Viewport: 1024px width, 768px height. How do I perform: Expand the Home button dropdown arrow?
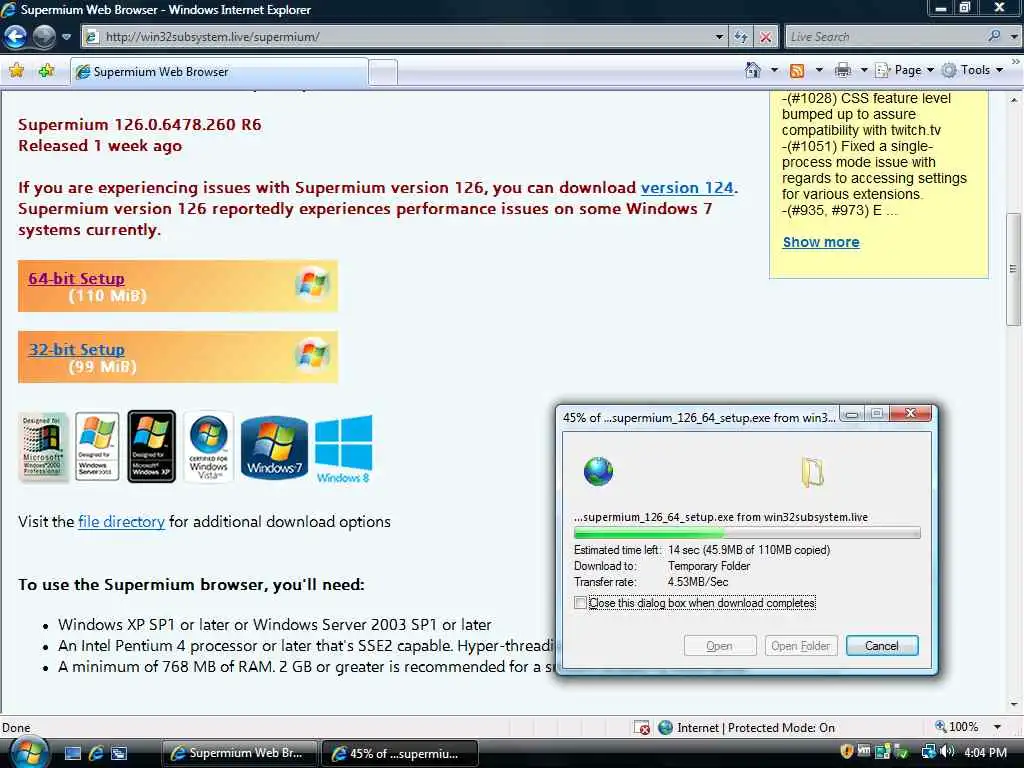tap(775, 70)
